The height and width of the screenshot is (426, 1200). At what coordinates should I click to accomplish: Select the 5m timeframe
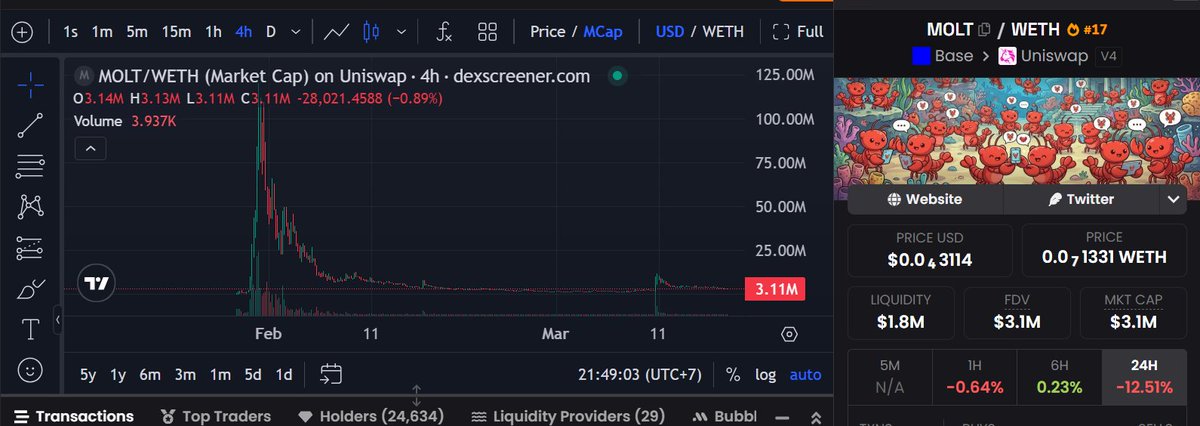pyautogui.click(x=138, y=32)
